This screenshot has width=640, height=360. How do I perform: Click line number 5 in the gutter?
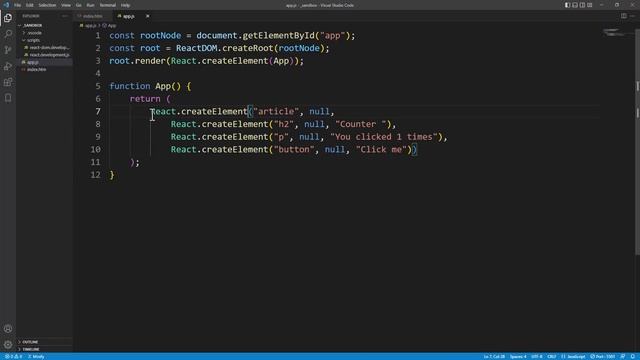(x=98, y=86)
